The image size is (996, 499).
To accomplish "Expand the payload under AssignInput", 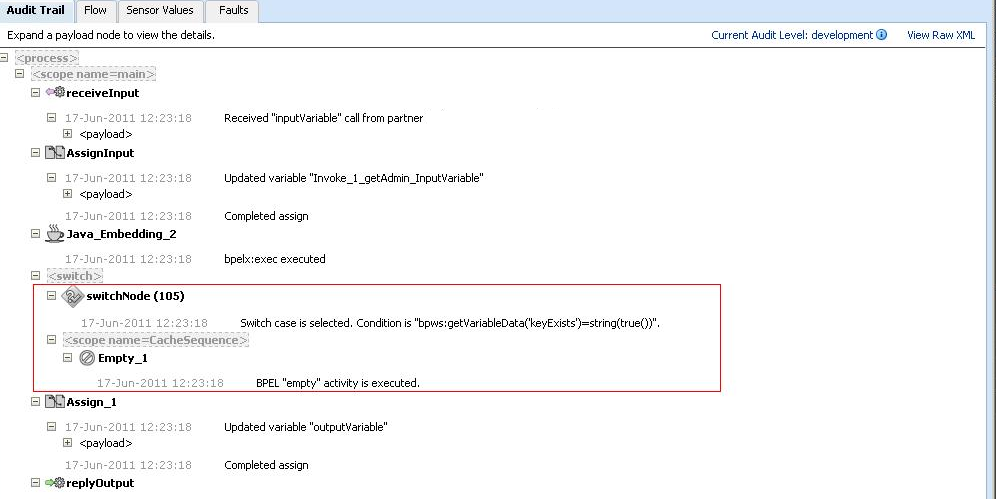I will click(68, 194).
